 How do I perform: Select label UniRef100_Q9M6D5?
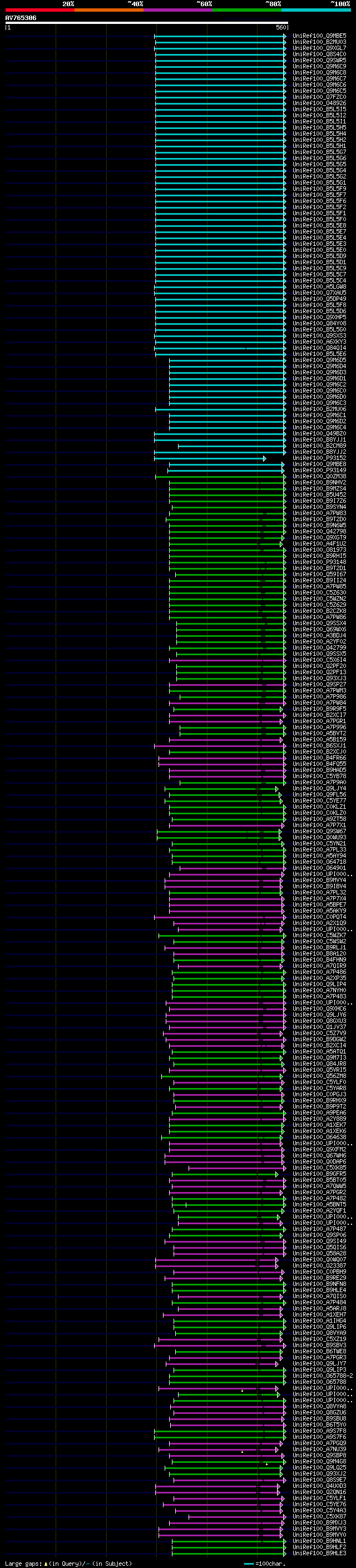pos(319,360)
